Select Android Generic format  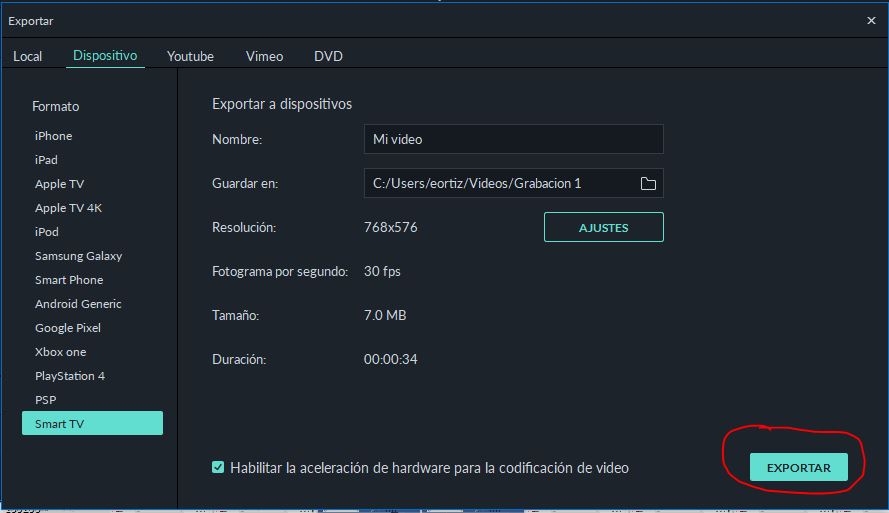(x=78, y=304)
